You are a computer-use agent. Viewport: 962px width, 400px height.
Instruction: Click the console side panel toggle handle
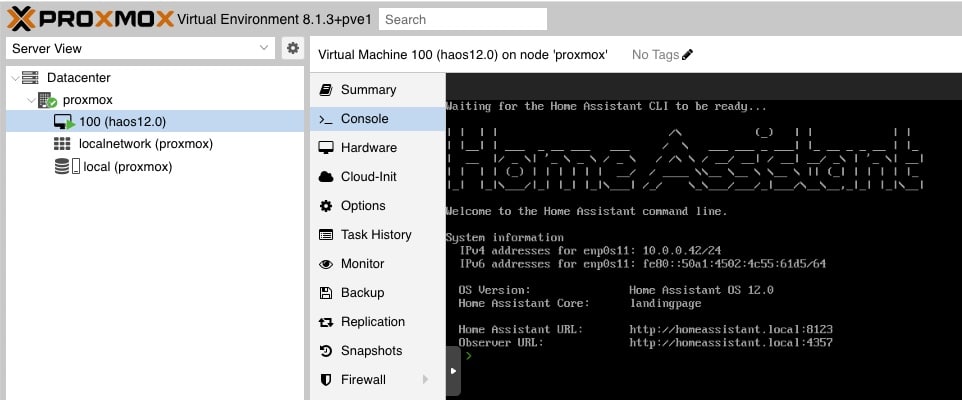point(453,371)
